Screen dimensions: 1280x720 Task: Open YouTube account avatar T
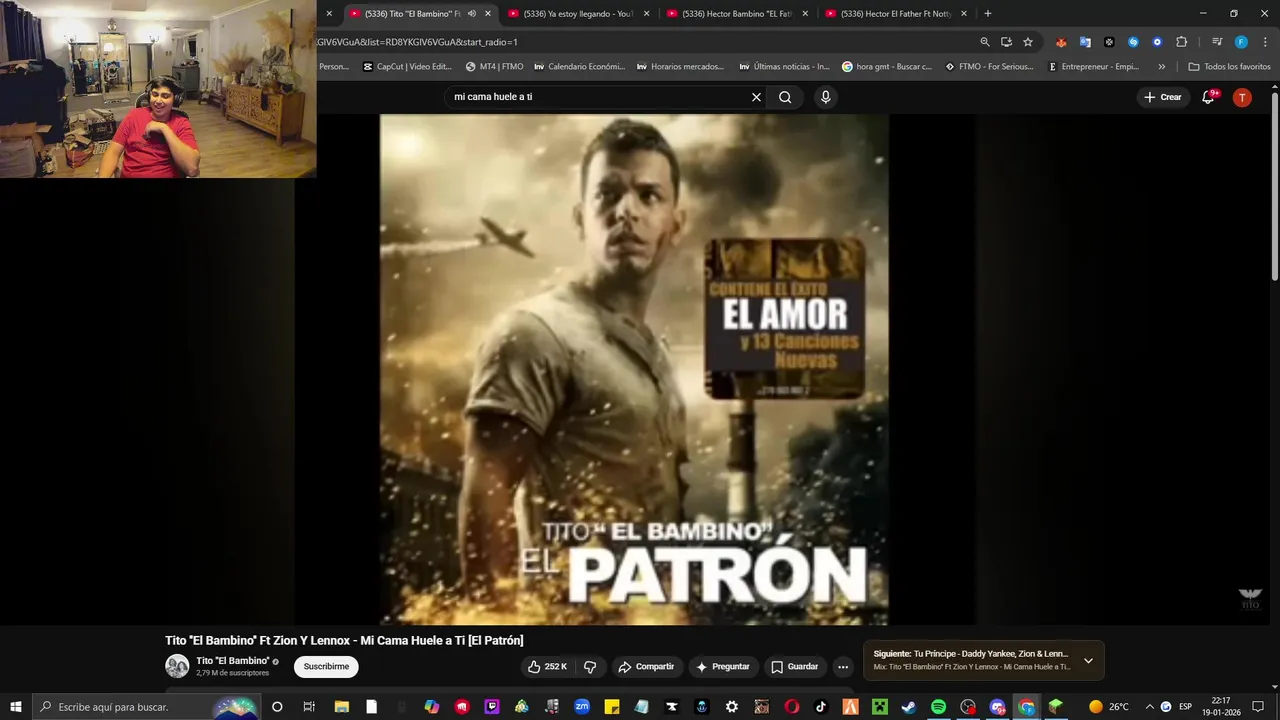tap(1242, 97)
